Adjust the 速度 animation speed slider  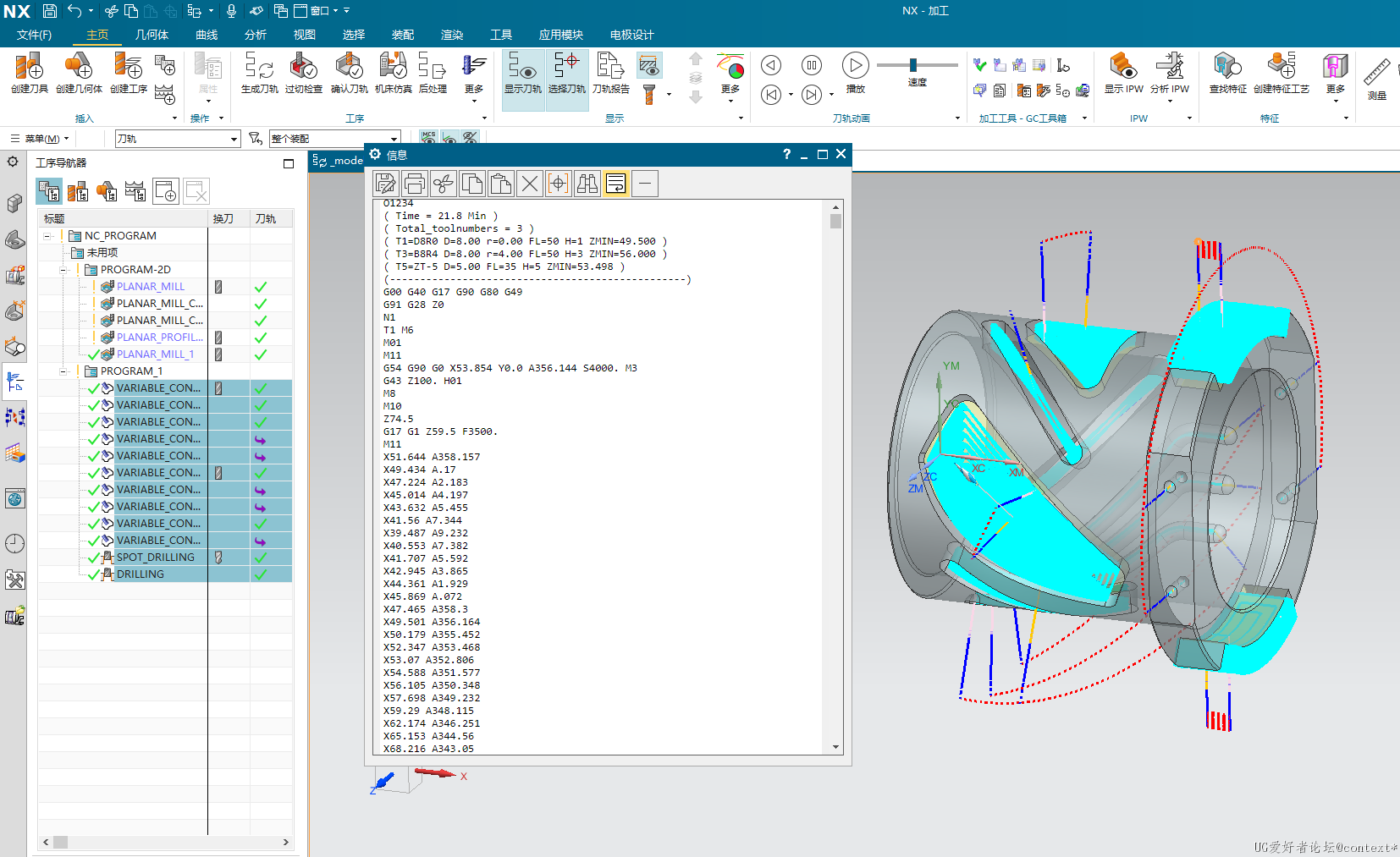912,65
